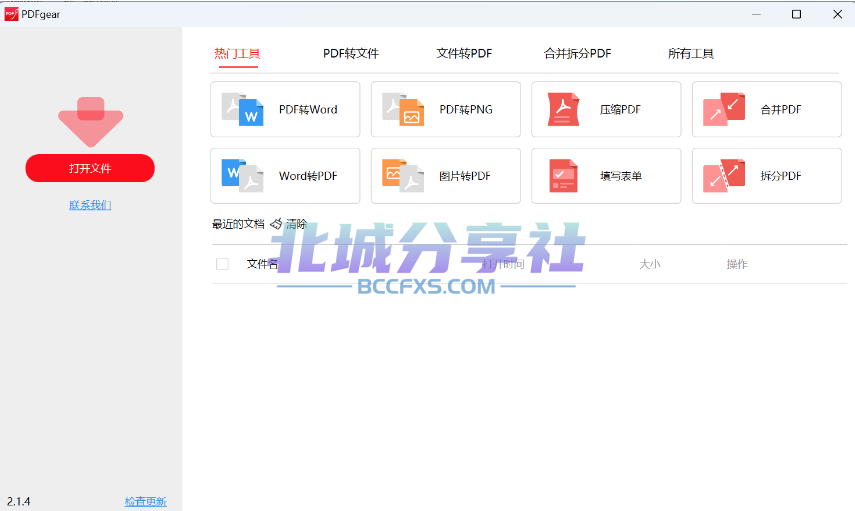The image size is (855, 511).
Task: Click the 合并PDF tool icon
Action: [x=724, y=109]
